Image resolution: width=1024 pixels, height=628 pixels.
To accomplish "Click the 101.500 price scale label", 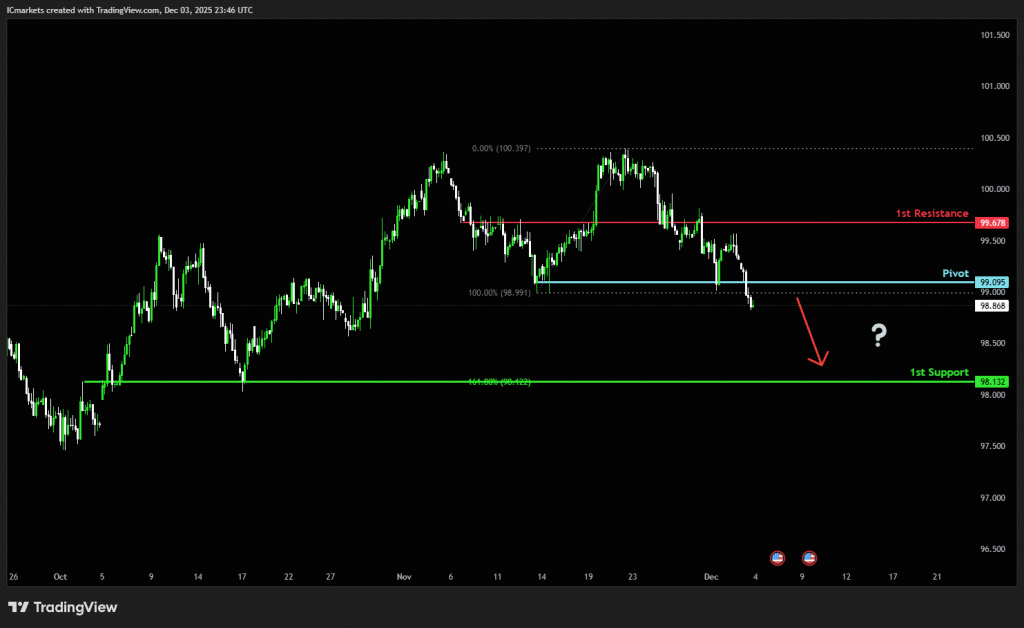I will click(x=993, y=36).
